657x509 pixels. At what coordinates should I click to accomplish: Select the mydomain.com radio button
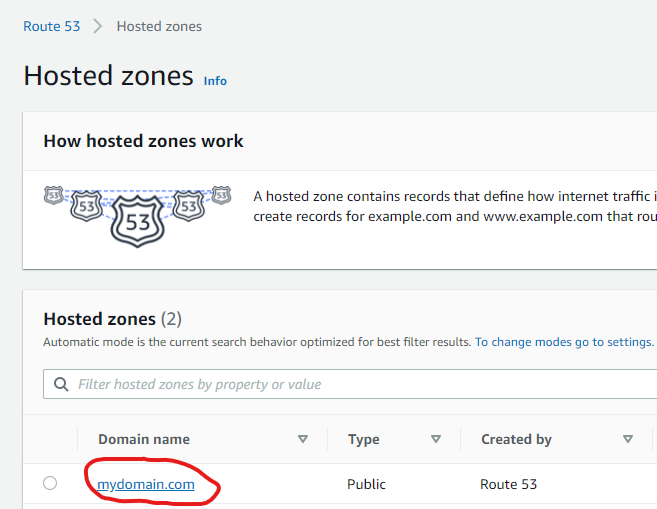coord(50,483)
